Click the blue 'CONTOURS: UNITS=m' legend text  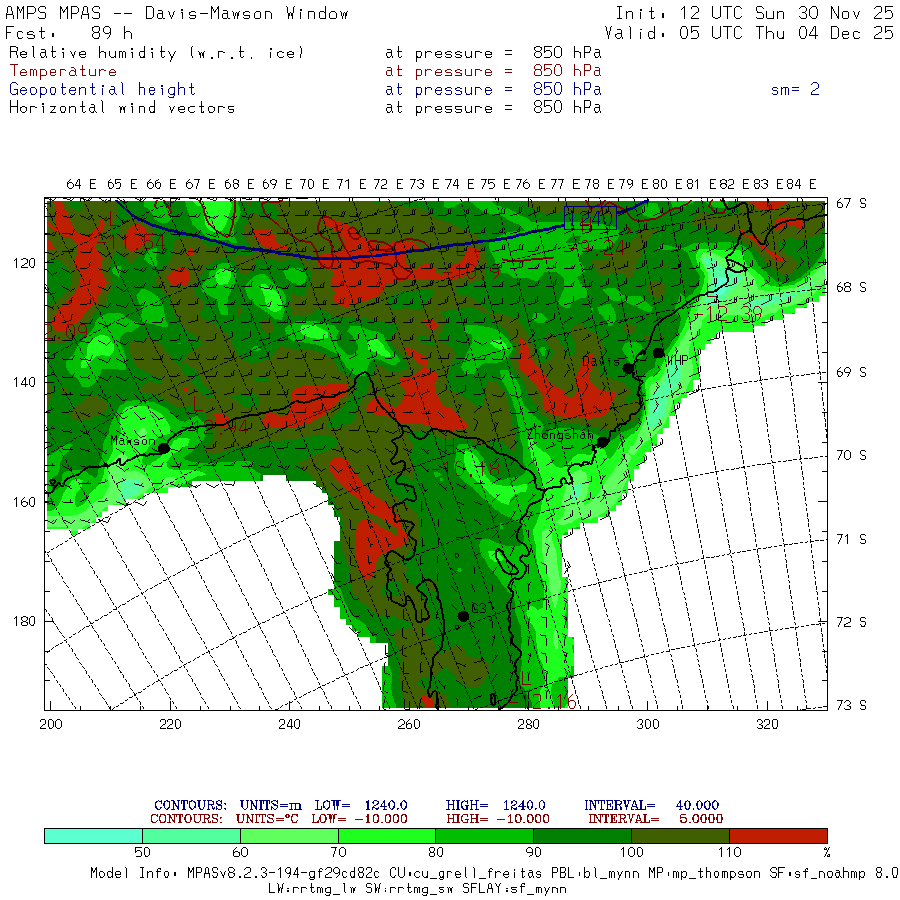[228, 805]
